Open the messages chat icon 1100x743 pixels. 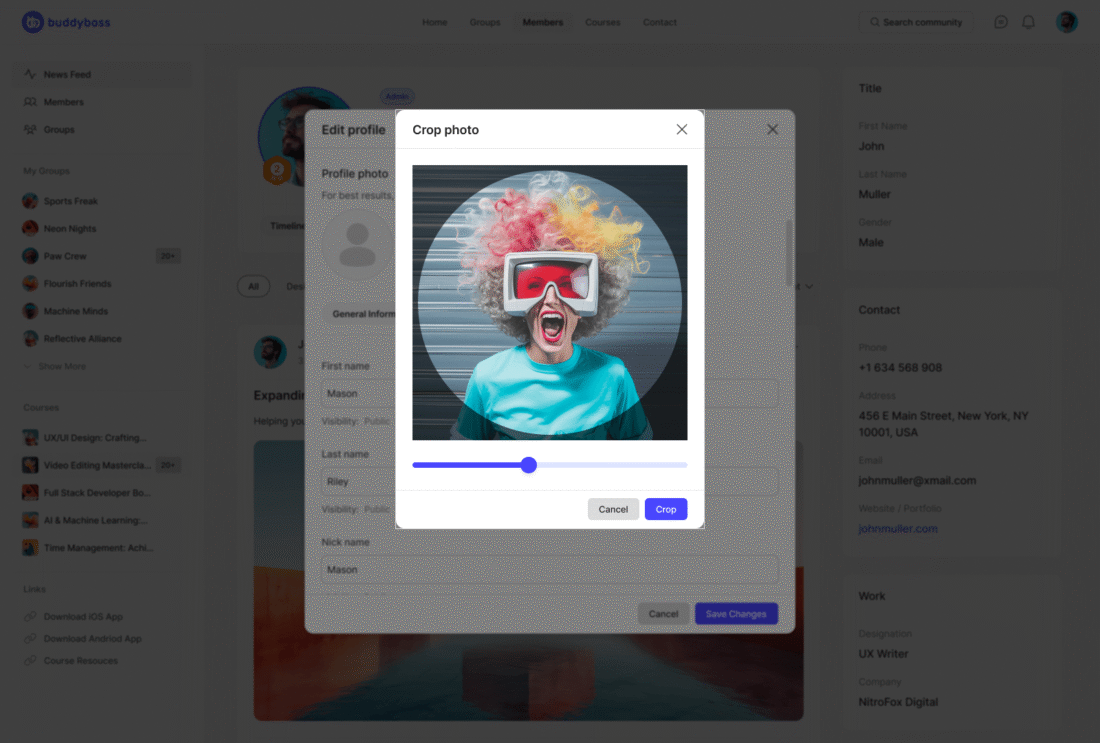click(x=1001, y=22)
